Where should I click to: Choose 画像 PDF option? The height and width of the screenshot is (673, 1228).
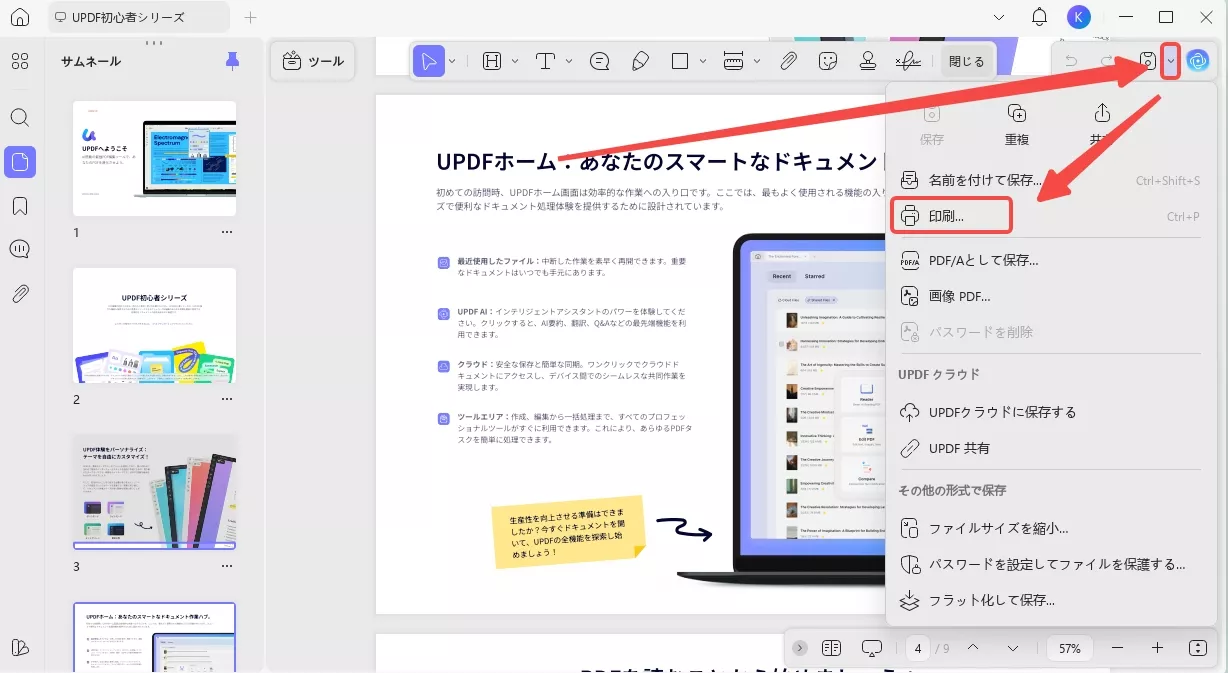(x=1050, y=296)
